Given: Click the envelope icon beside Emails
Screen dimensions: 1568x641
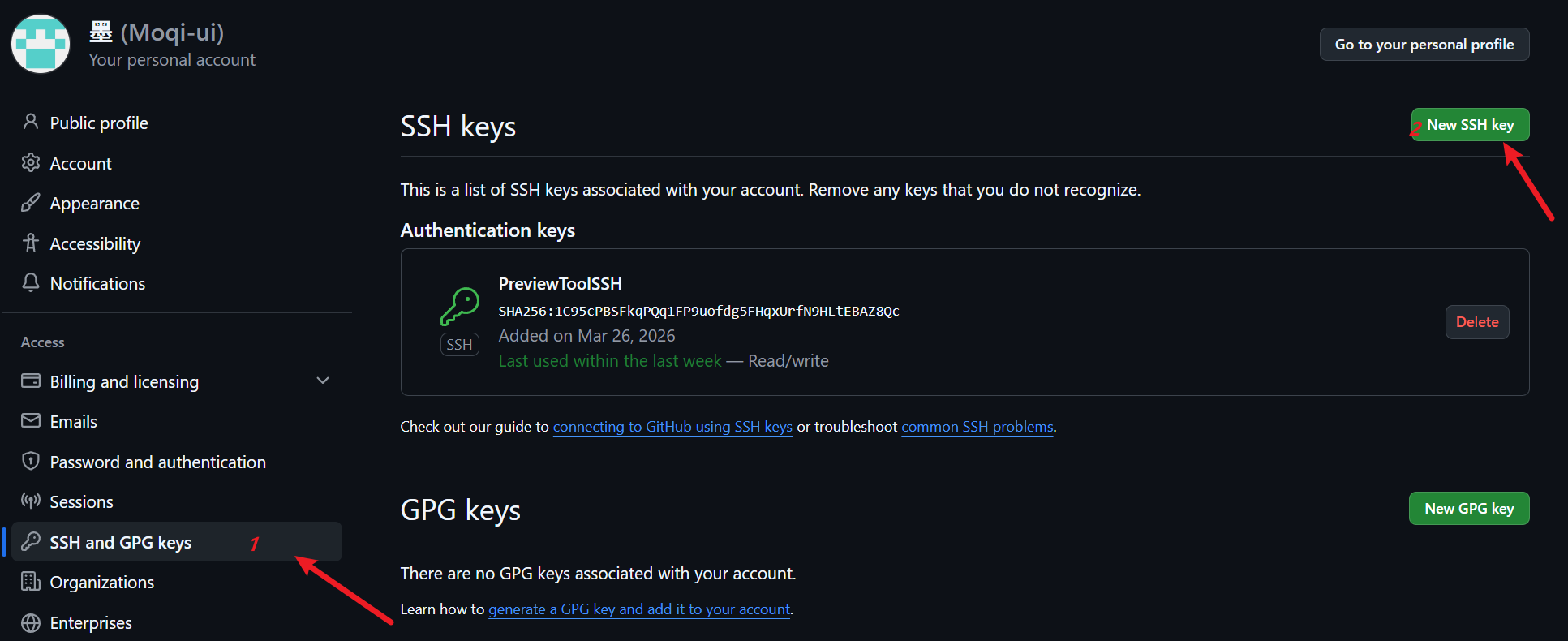Looking at the screenshot, I should click(x=31, y=420).
